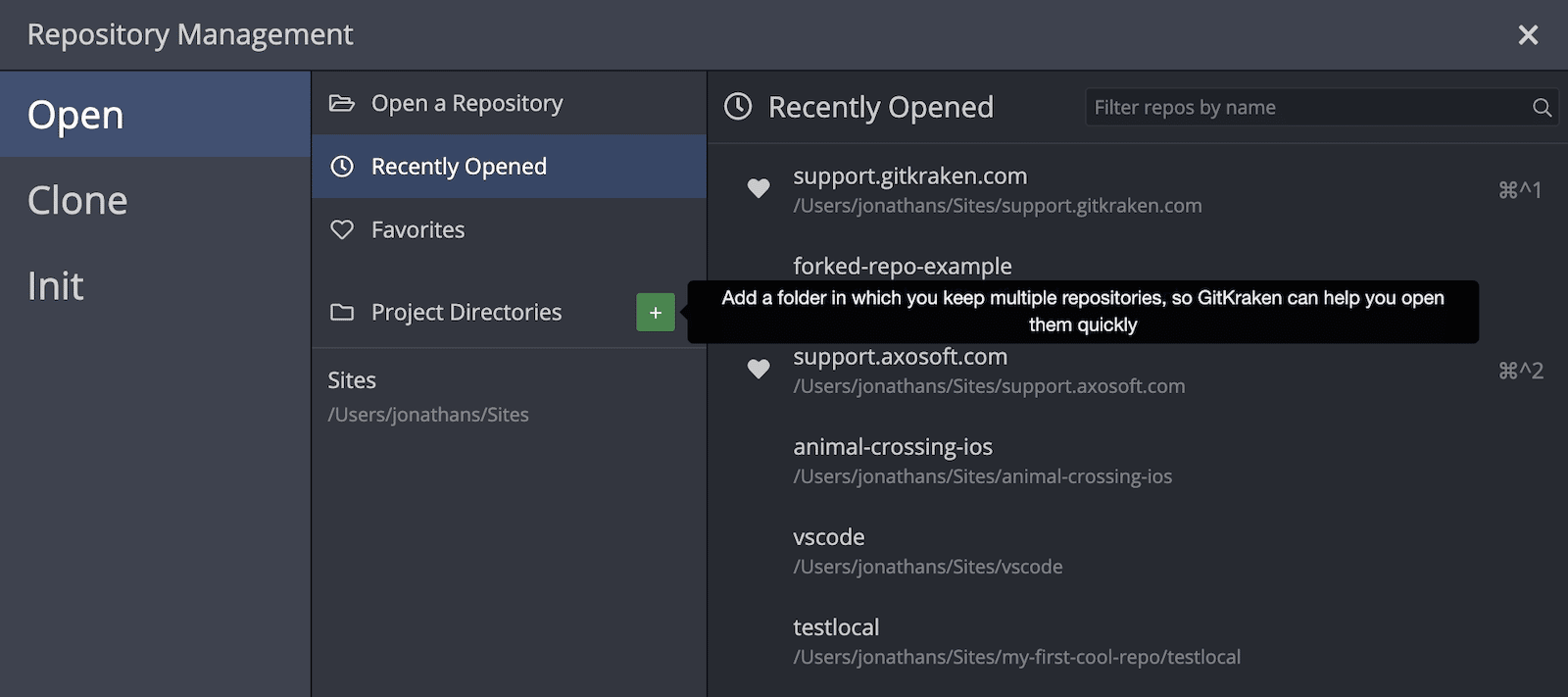The image size is (1568, 697).
Task: Select Open a Repository menu item
Action: [466, 103]
